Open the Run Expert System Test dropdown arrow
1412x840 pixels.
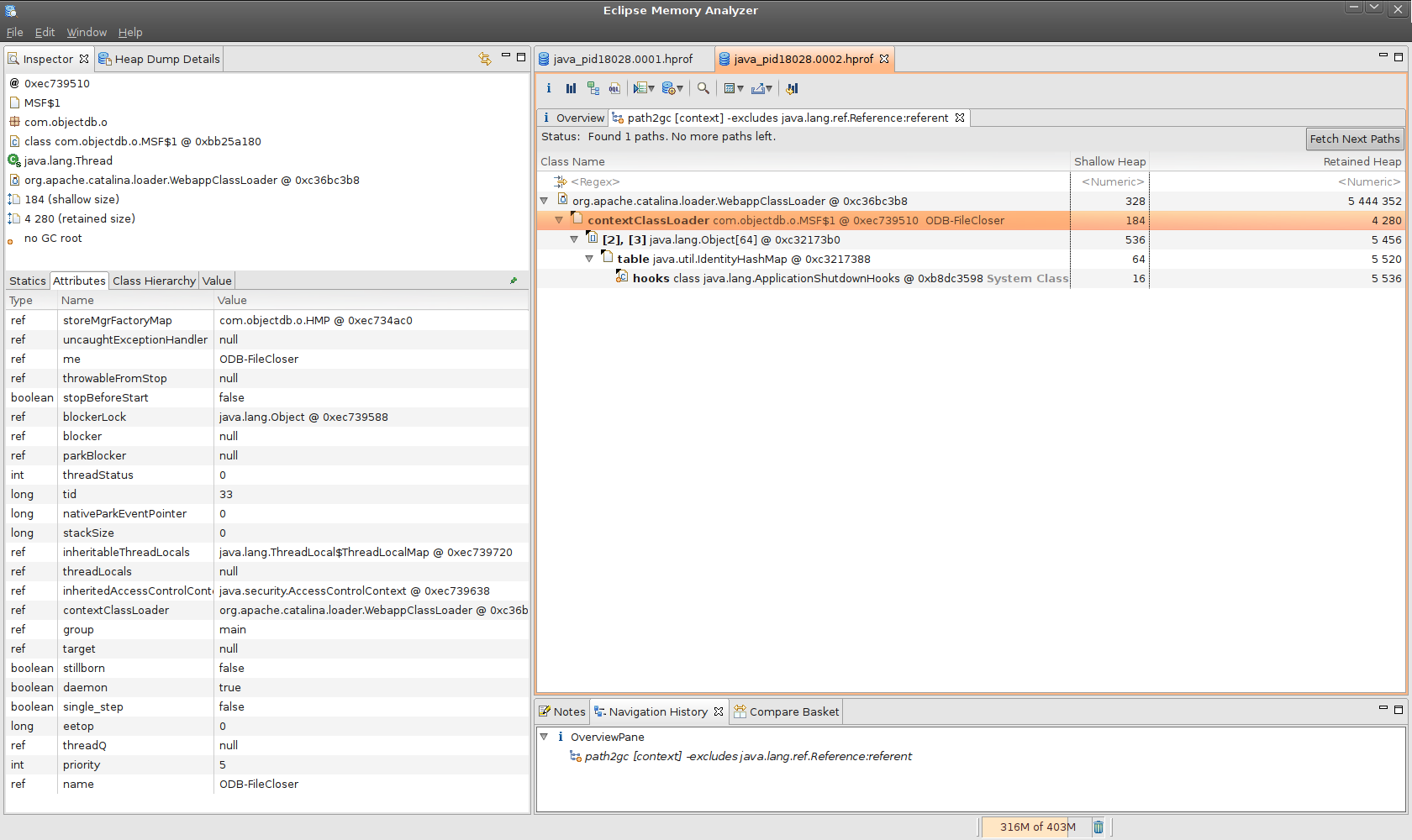(651, 89)
